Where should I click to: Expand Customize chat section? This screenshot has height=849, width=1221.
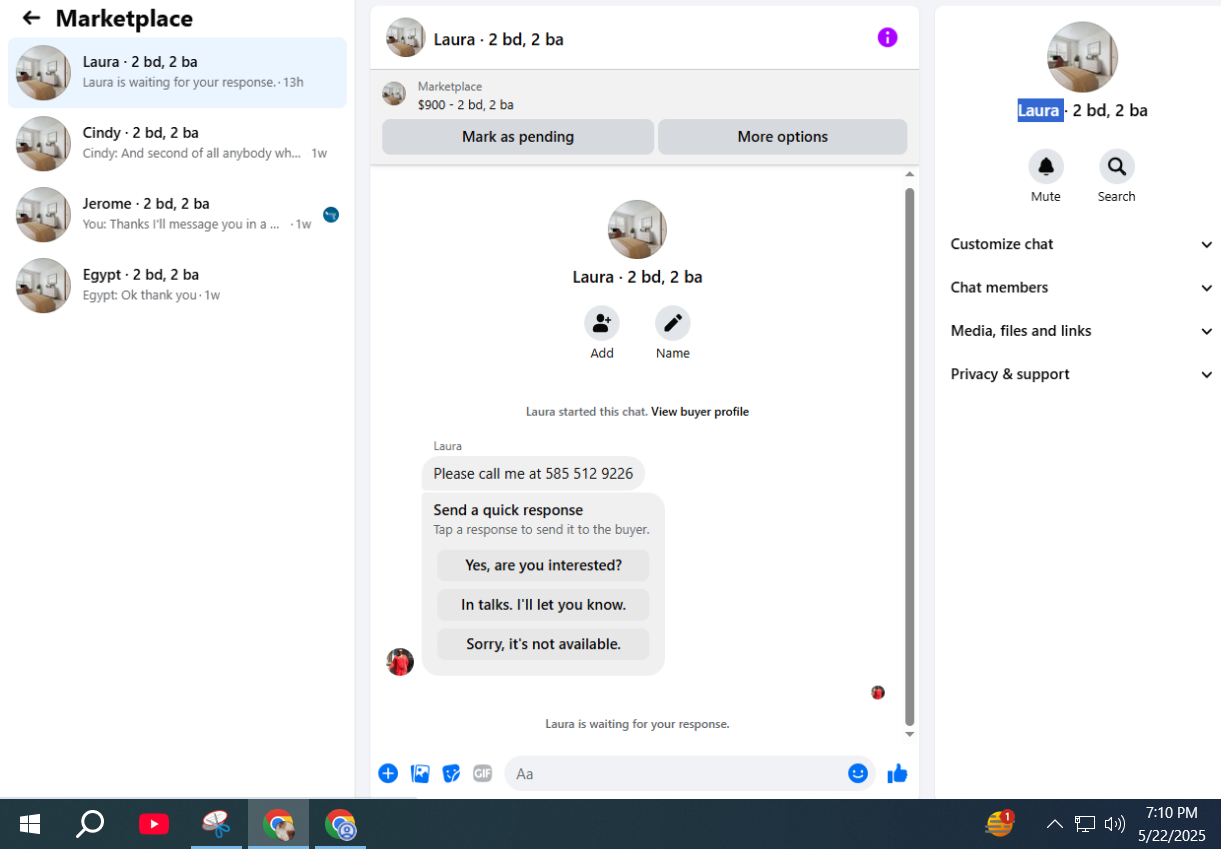(x=1081, y=244)
